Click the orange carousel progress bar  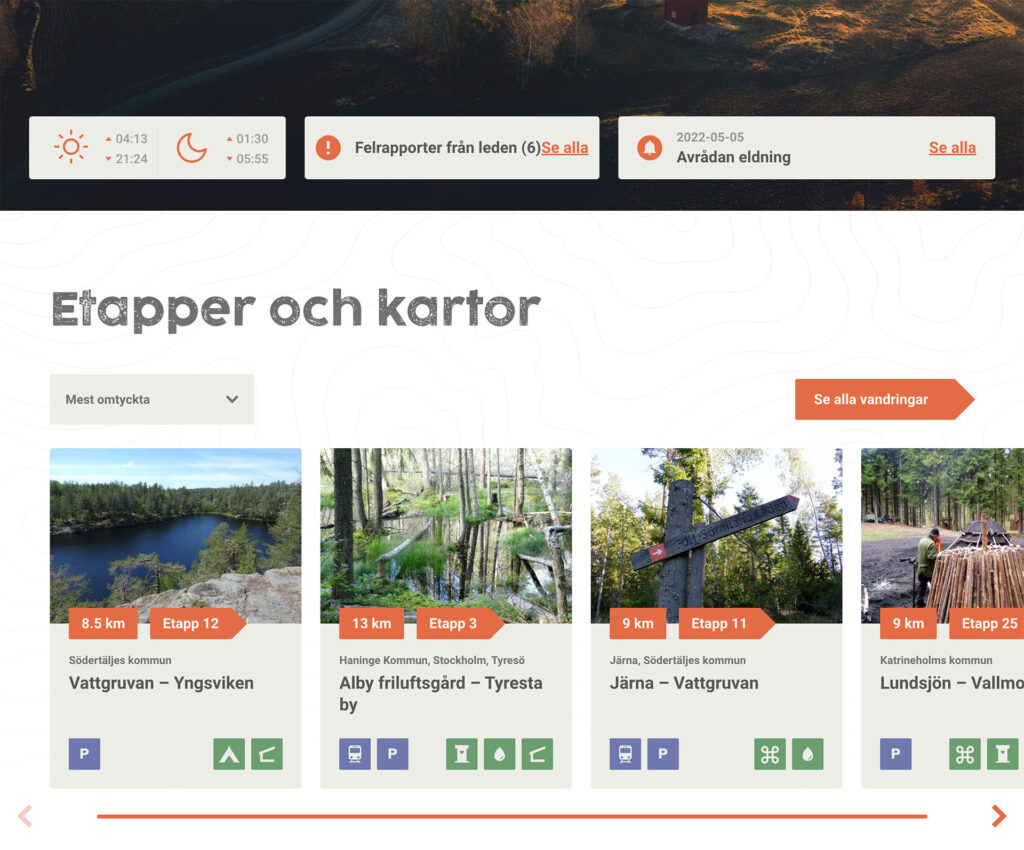(511, 816)
